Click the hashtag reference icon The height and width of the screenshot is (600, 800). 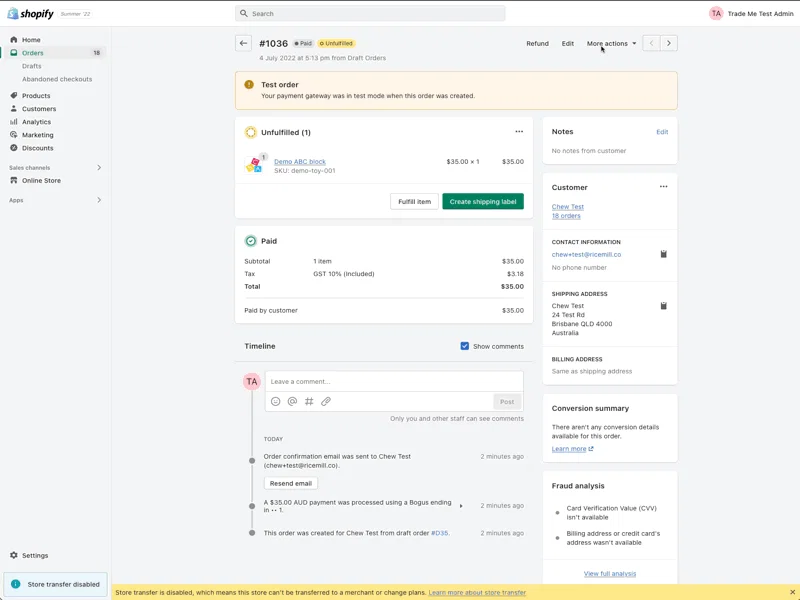[309, 402]
